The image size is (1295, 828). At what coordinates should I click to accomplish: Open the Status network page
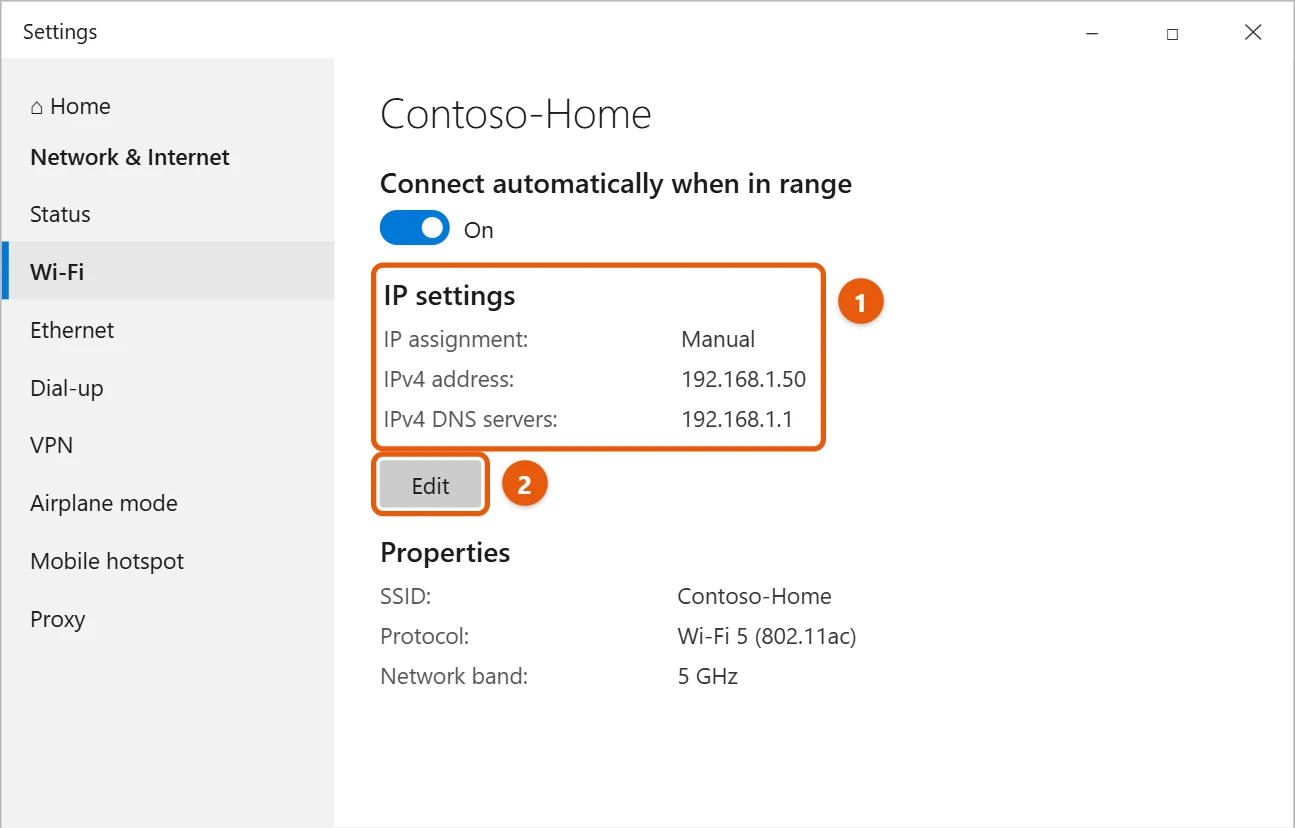(60, 214)
